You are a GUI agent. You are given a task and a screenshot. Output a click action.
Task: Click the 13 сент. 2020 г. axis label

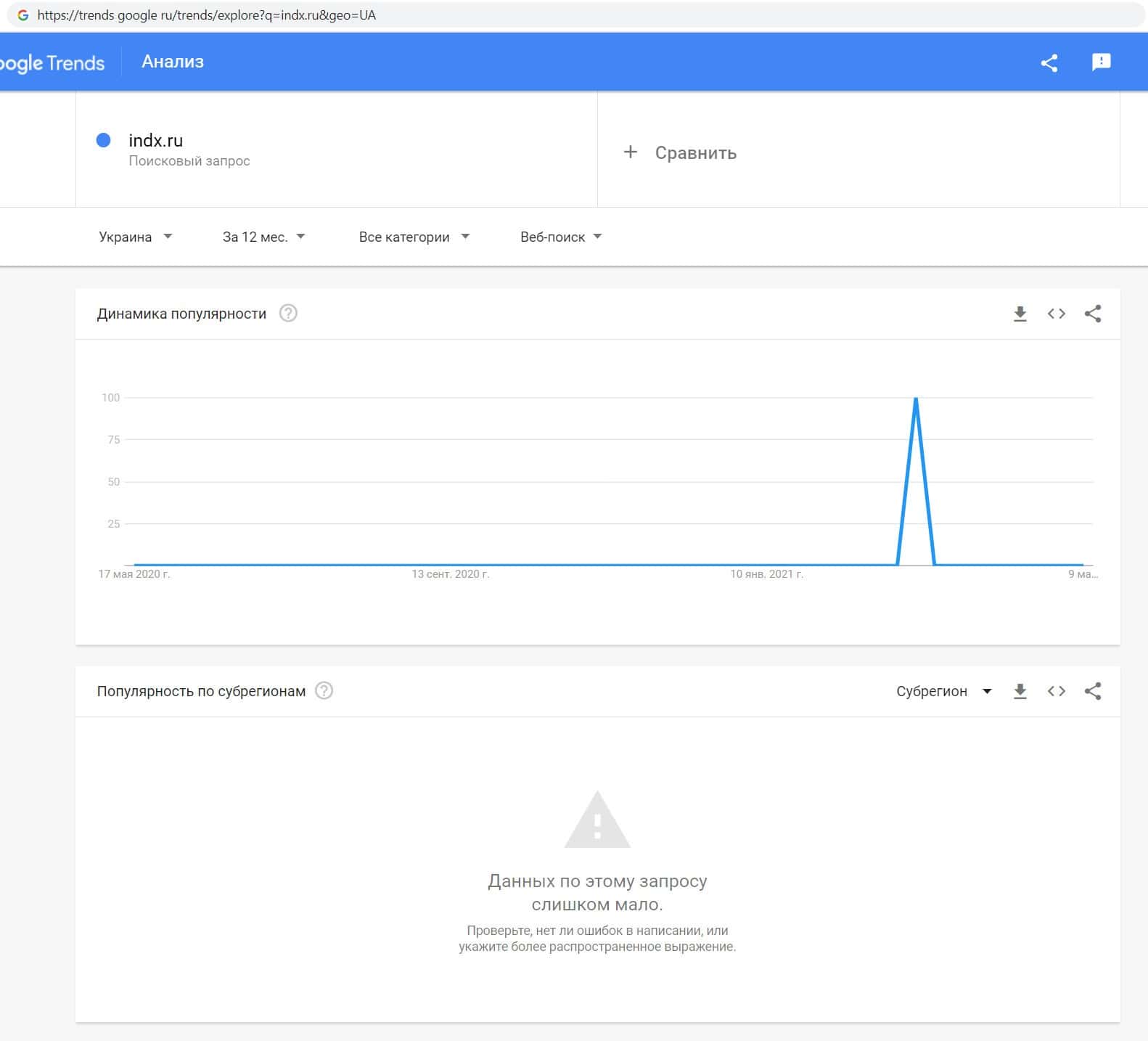click(x=451, y=574)
